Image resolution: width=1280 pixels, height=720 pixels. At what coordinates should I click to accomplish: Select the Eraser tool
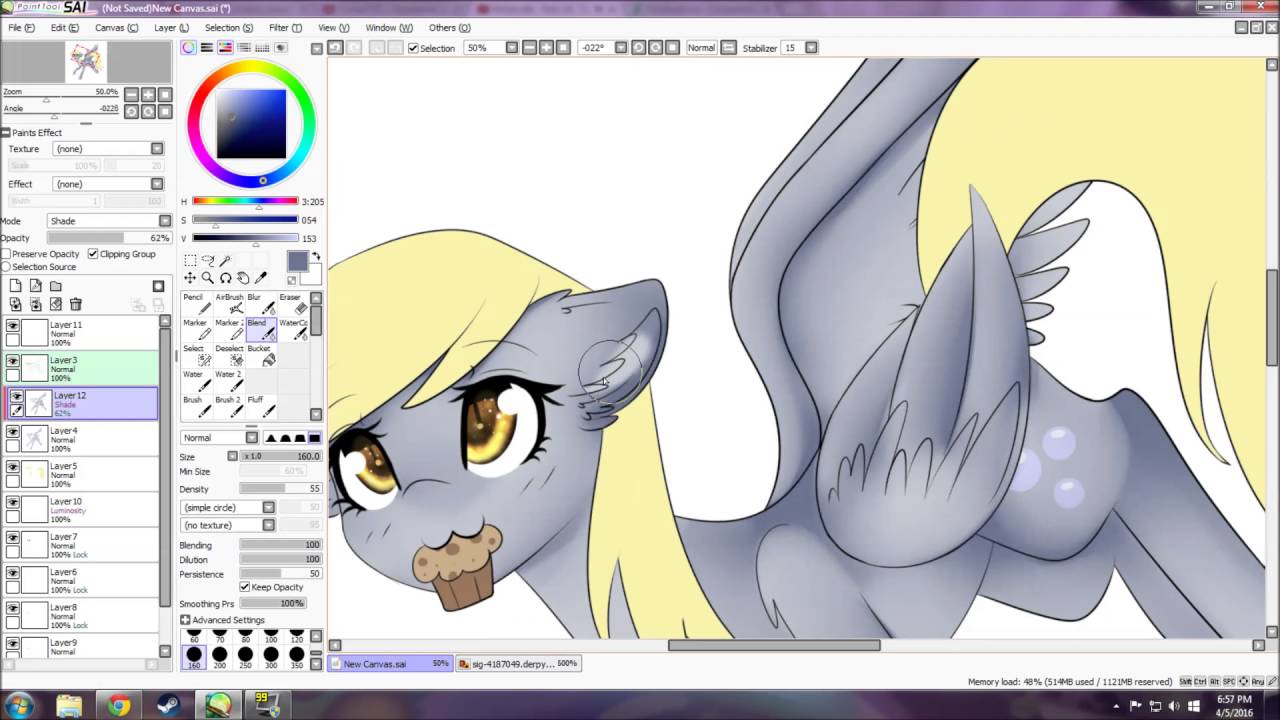click(x=293, y=304)
